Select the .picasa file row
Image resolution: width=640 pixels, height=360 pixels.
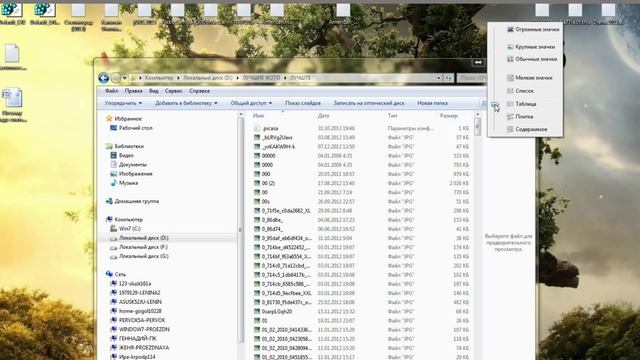pos(361,128)
